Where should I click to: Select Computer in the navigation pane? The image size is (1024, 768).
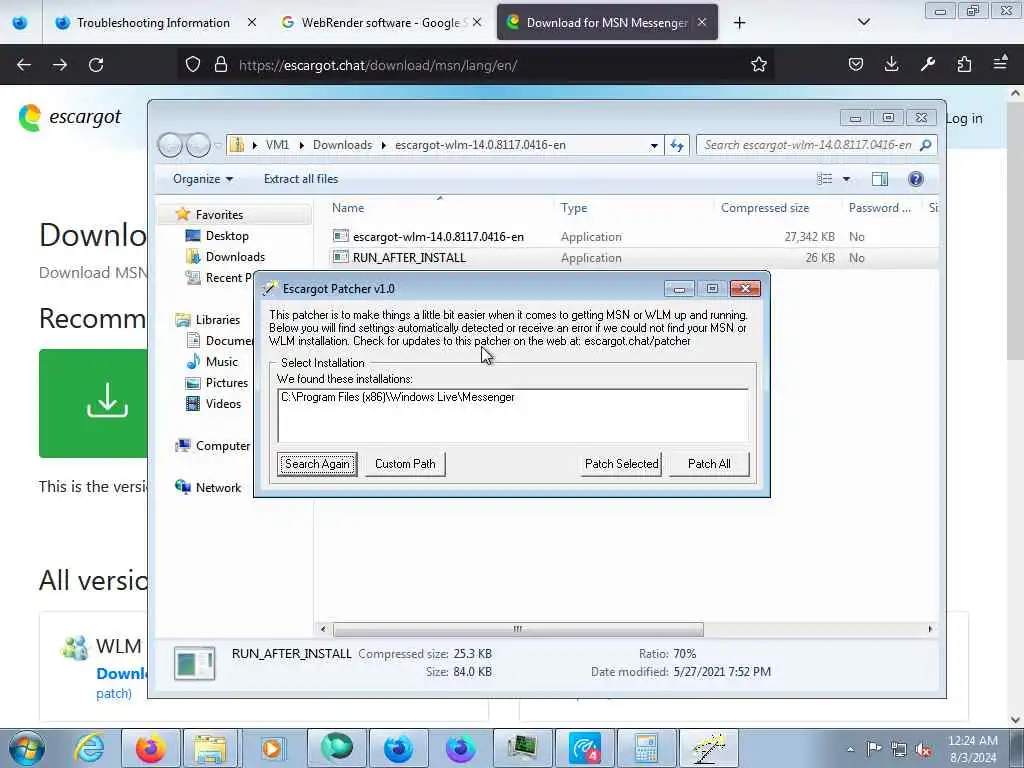(222, 445)
